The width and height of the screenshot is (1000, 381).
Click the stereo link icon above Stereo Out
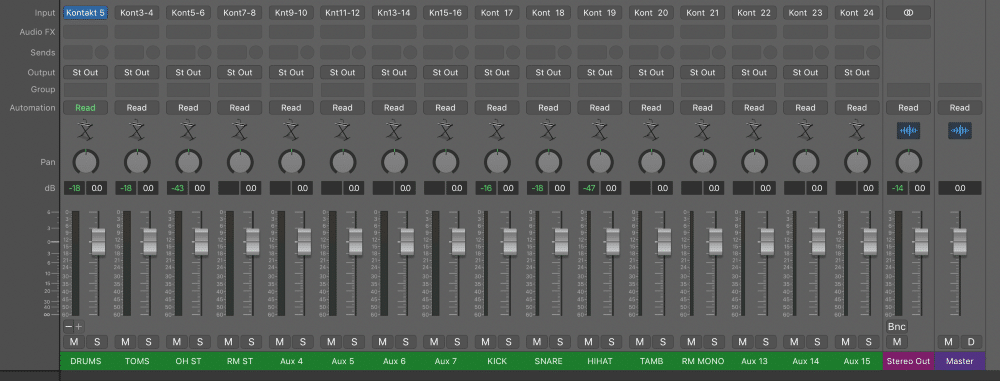908,13
